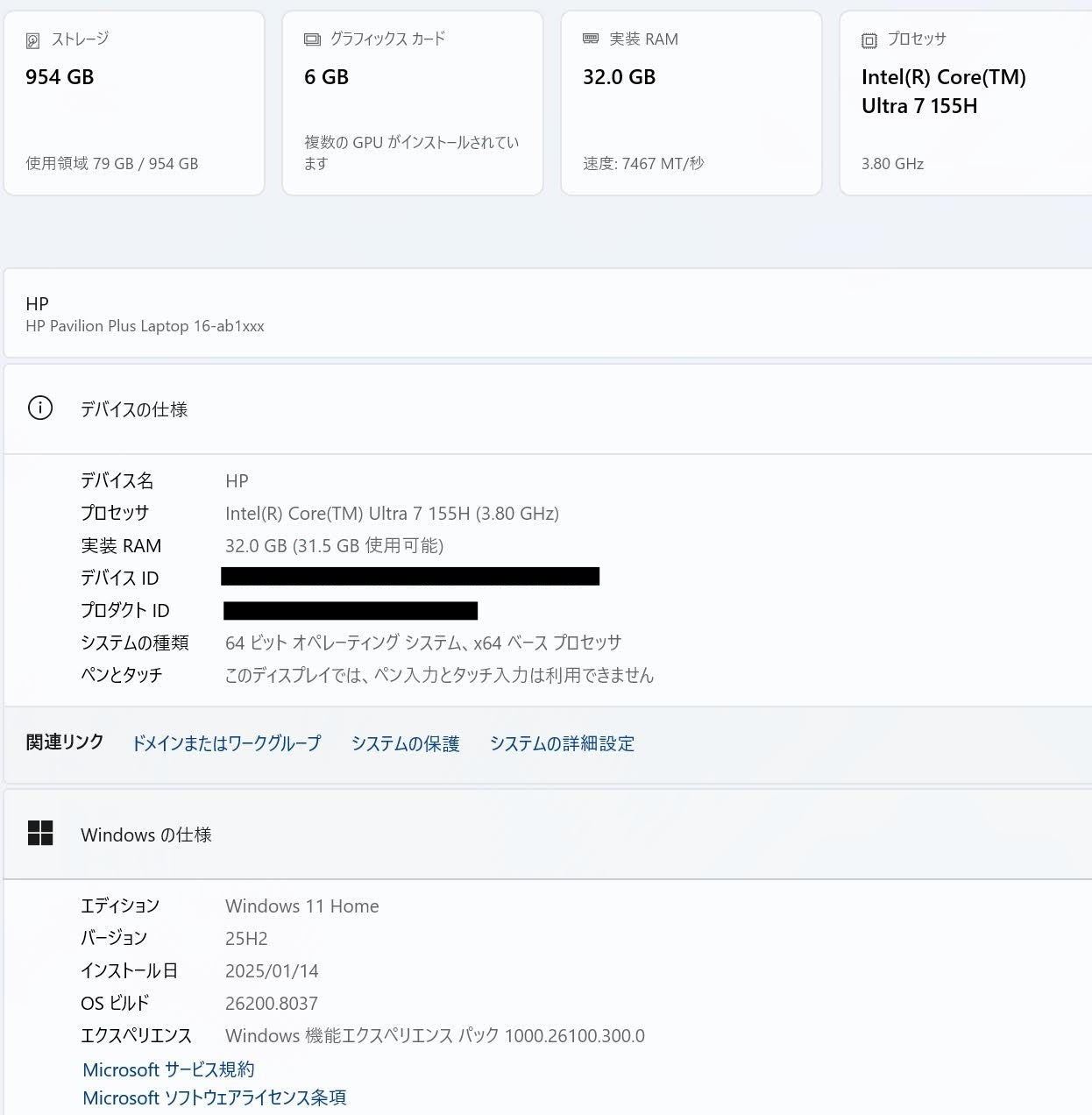1092x1115 pixels.
Task: Open the プロセッサ Intel Core Ultra card
Action: tap(966, 103)
